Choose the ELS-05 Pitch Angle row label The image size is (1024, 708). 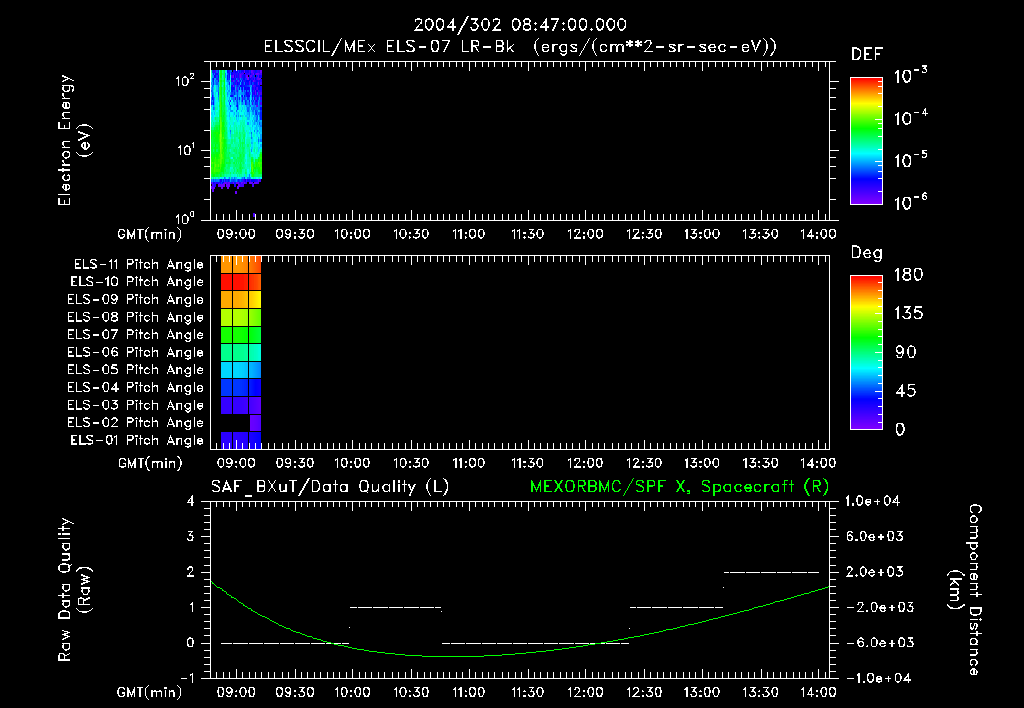[x=135, y=370]
